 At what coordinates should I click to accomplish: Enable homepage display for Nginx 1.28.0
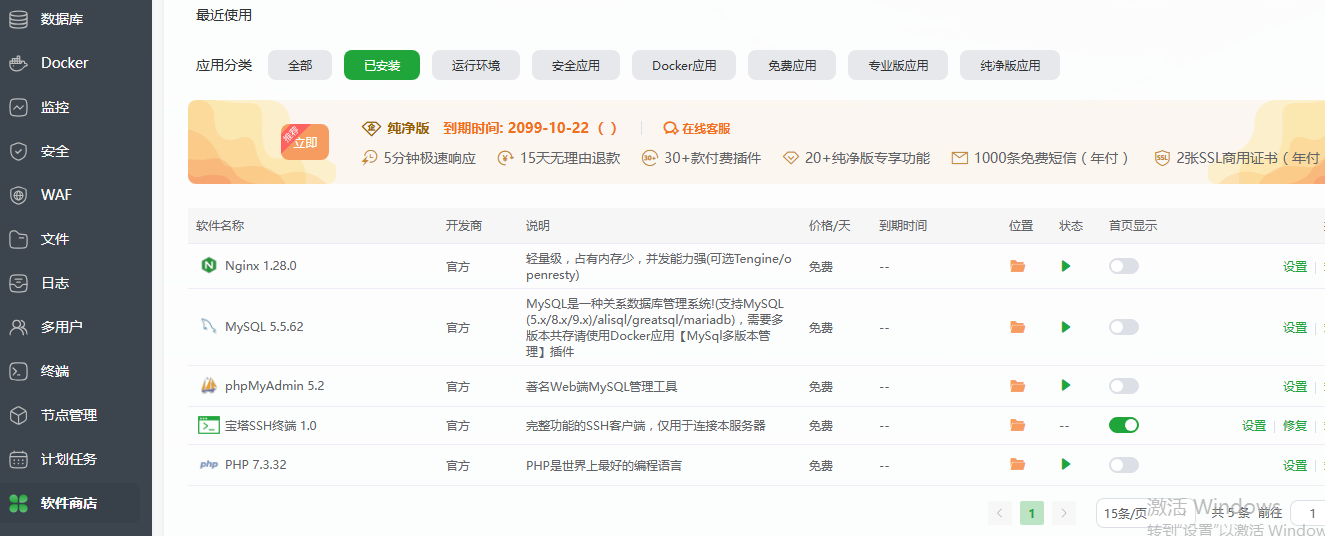click(1123, 266)
